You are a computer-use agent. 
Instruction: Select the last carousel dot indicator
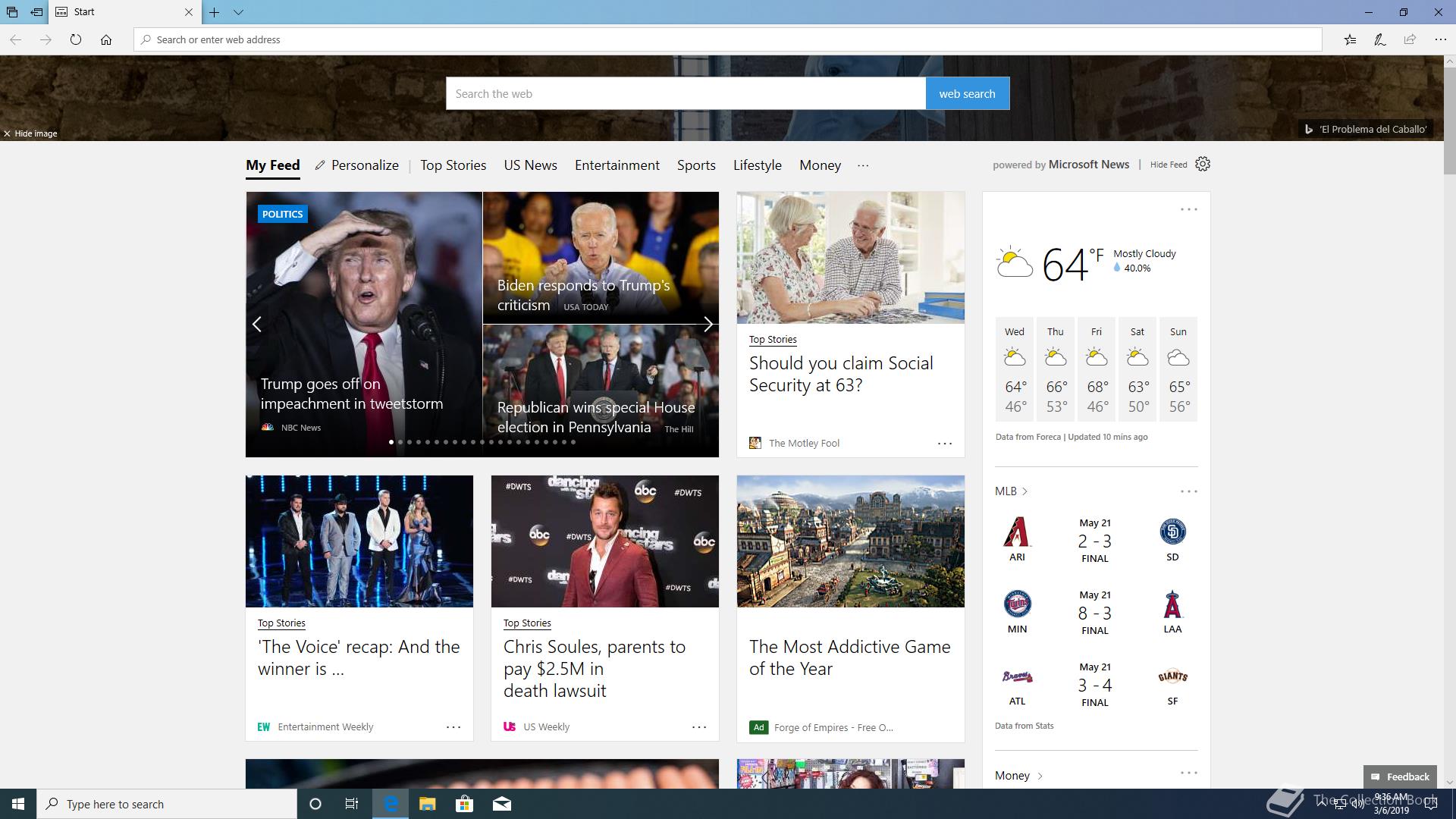[x=573, y=442]
